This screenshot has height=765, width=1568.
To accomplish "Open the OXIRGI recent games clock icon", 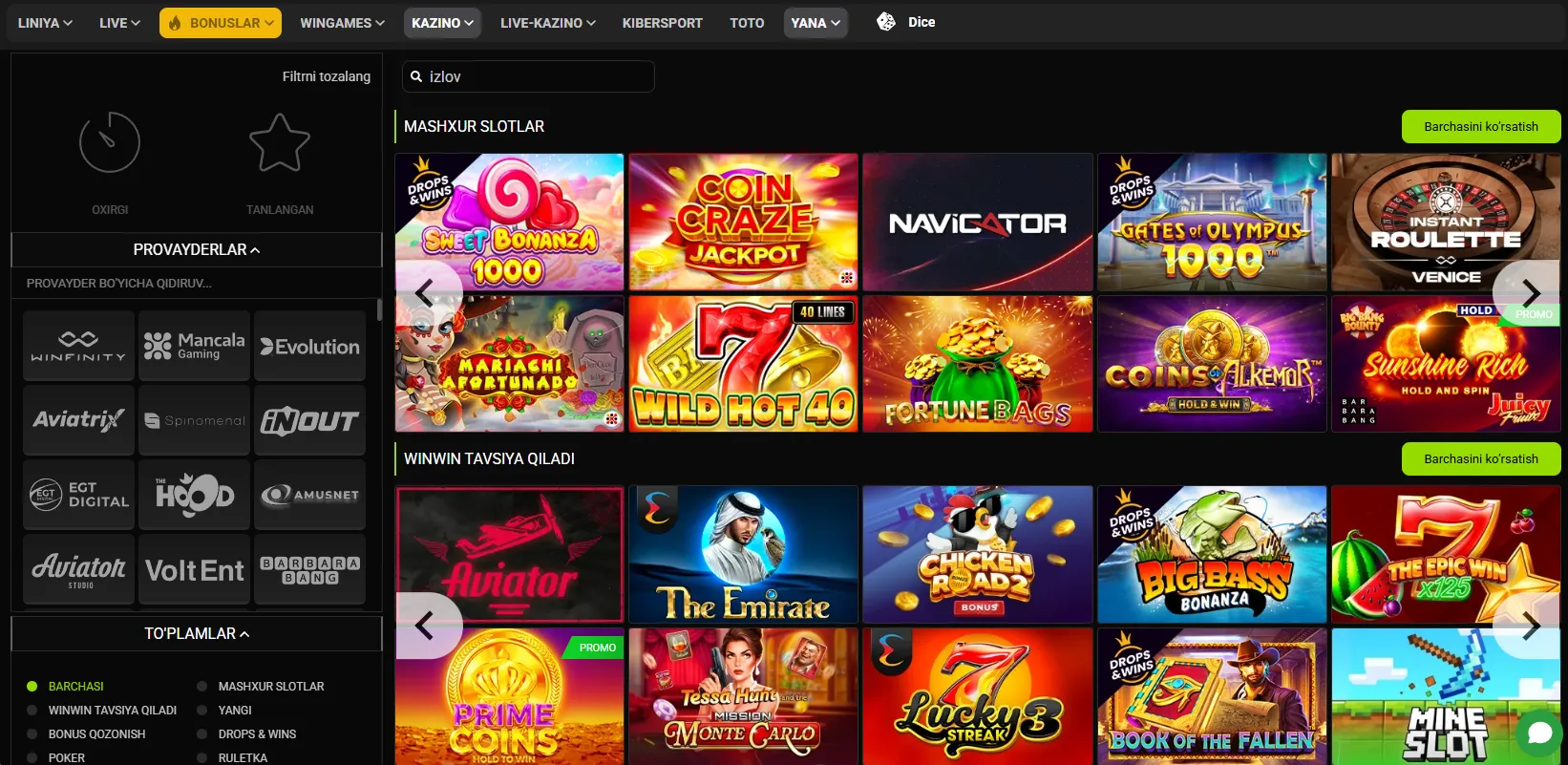I will point(110,142).
